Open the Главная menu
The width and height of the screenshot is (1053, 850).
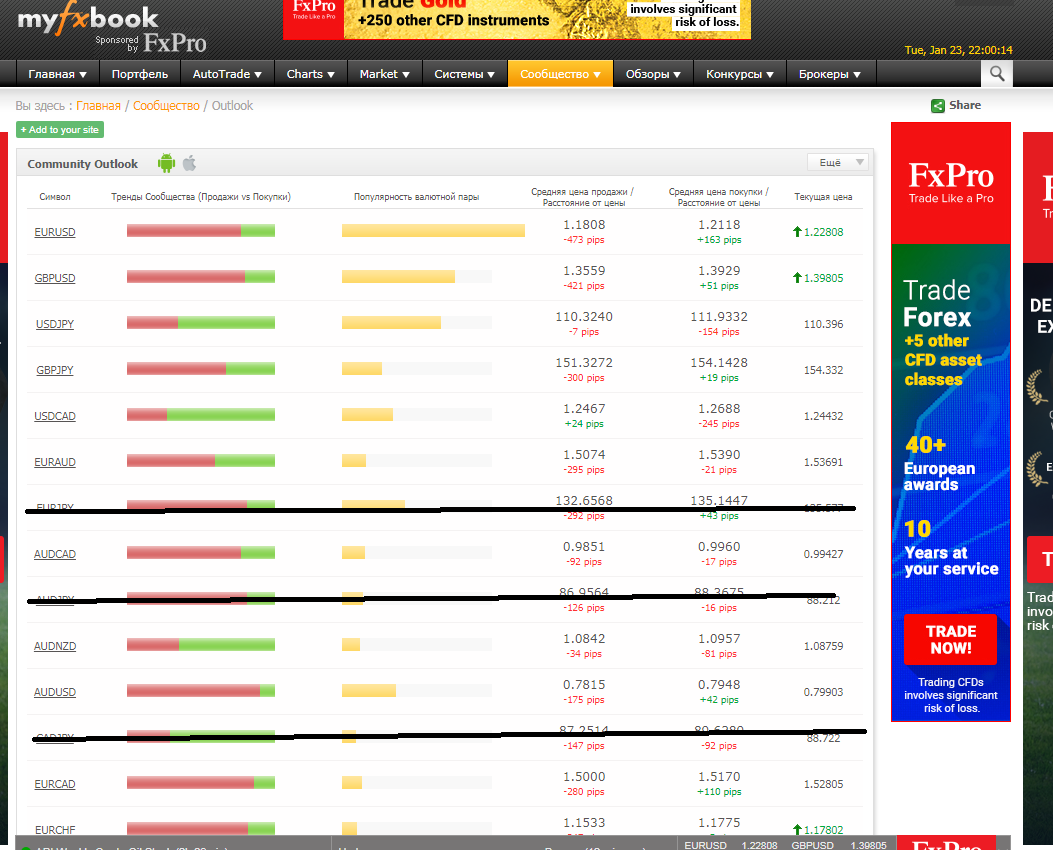57,74
